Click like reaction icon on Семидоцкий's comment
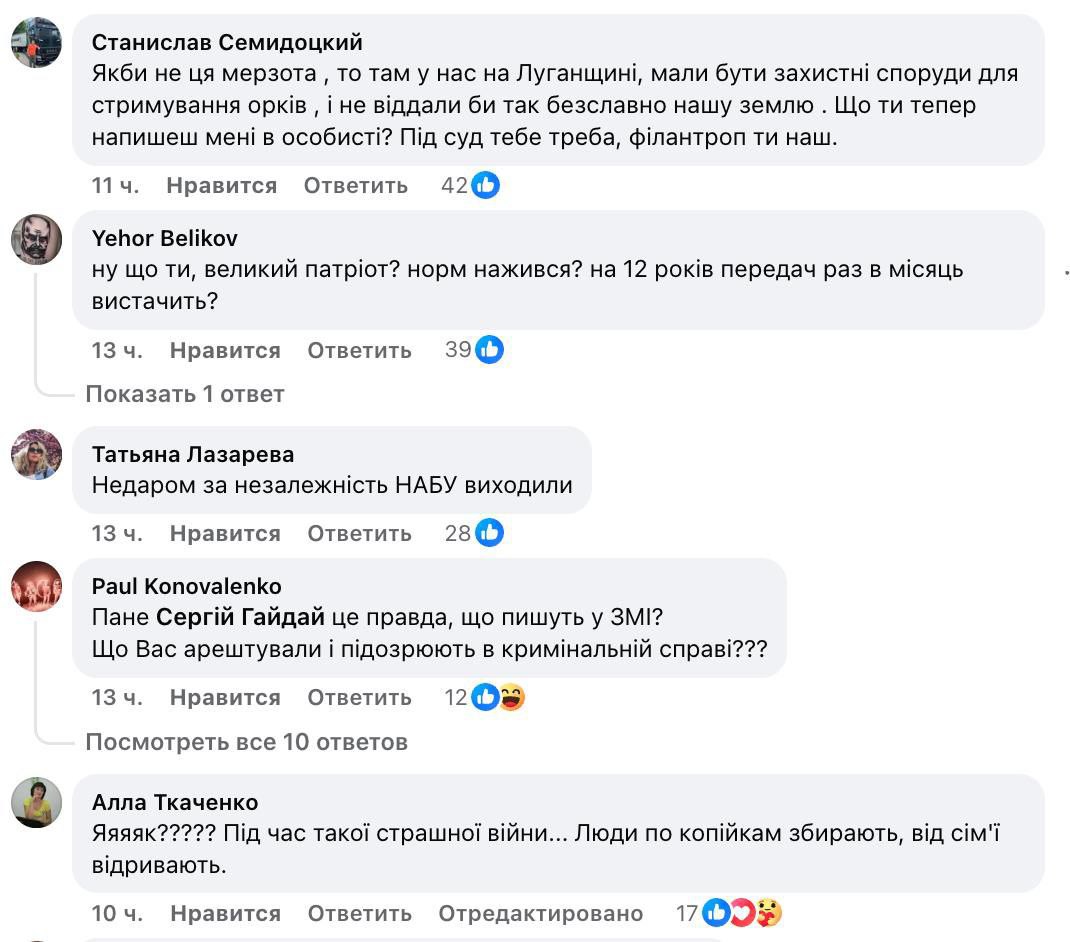1070x942 pixels. tap(485, 185)
